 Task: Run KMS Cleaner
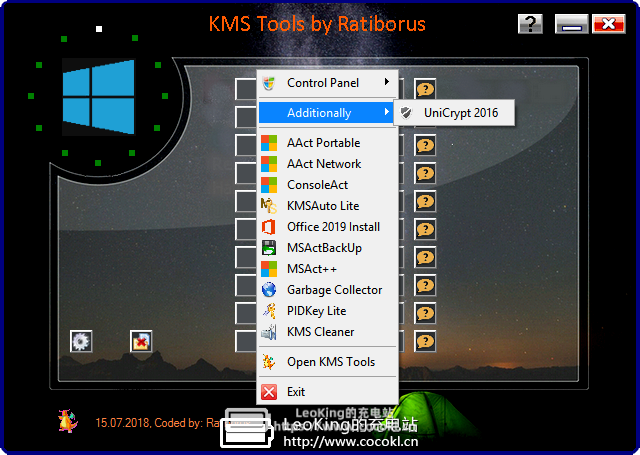[328, 332]
